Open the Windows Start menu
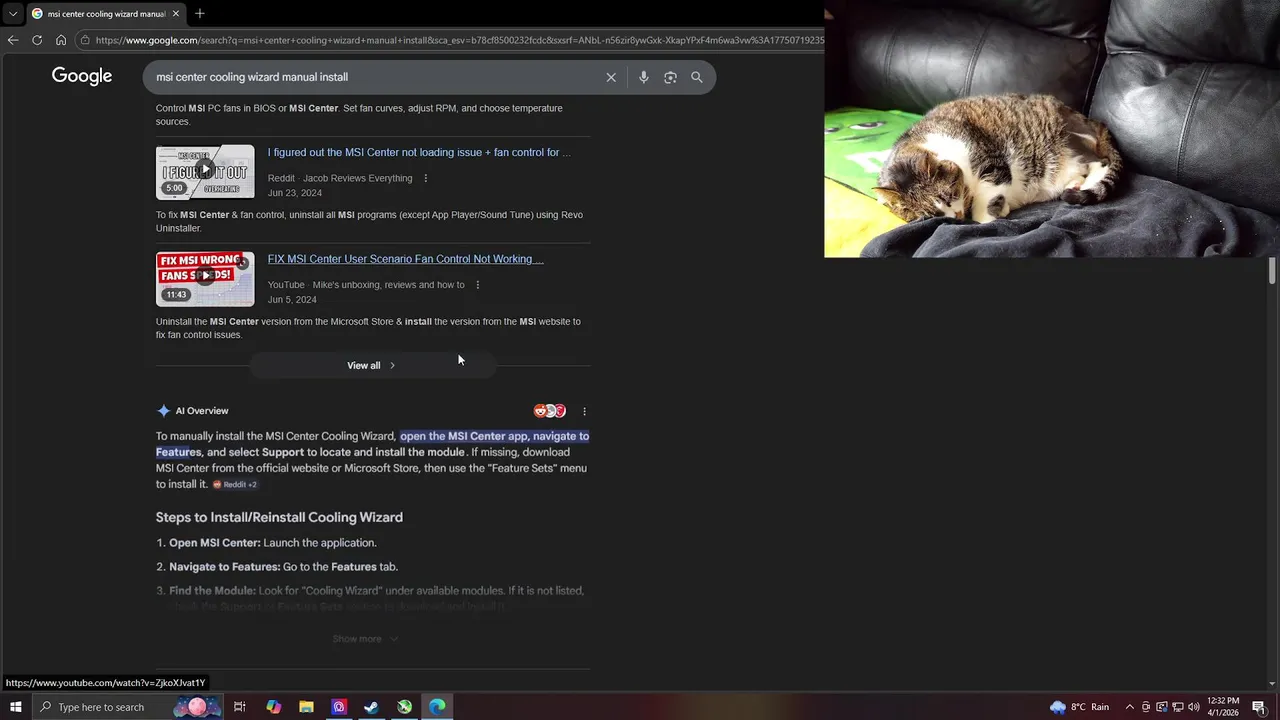 click(15, 707)
